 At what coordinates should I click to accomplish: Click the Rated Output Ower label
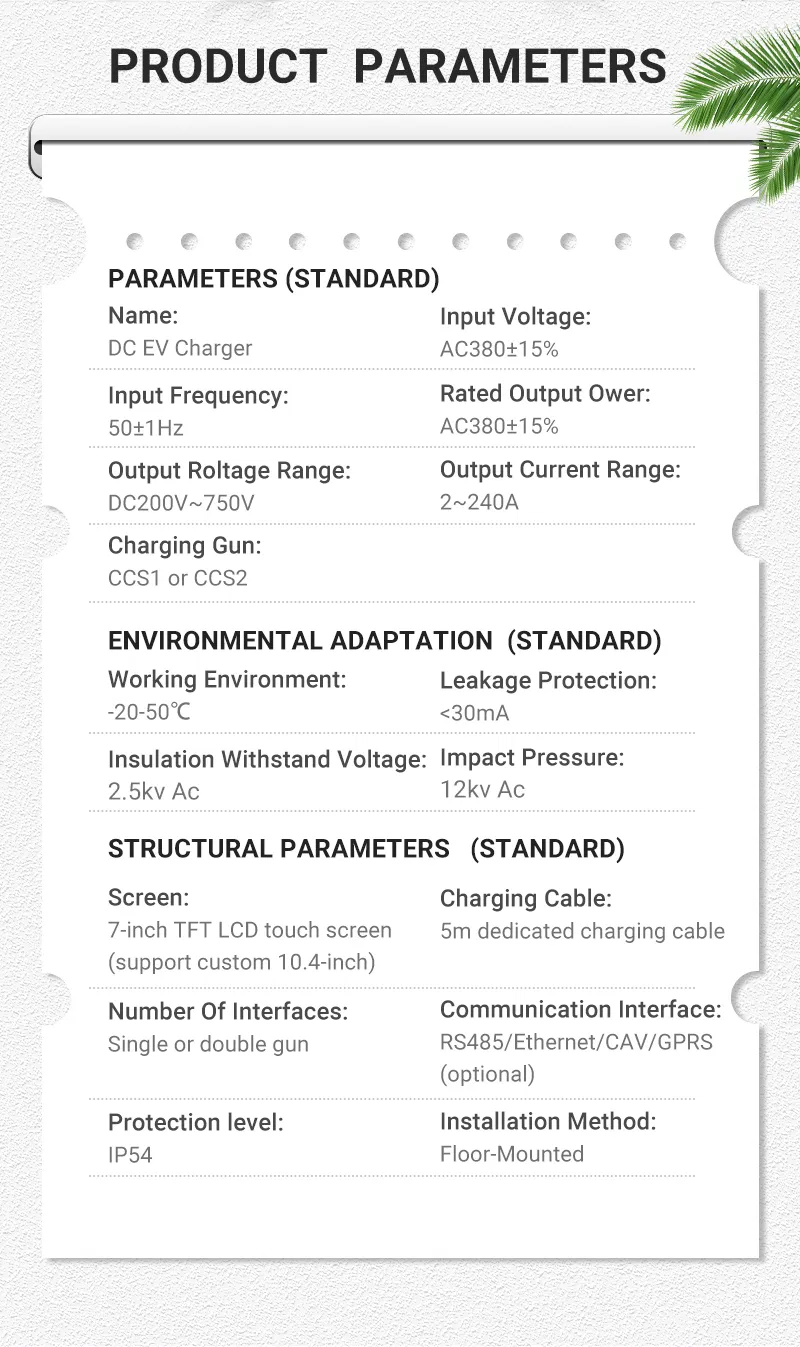click(x=545, y=394)
